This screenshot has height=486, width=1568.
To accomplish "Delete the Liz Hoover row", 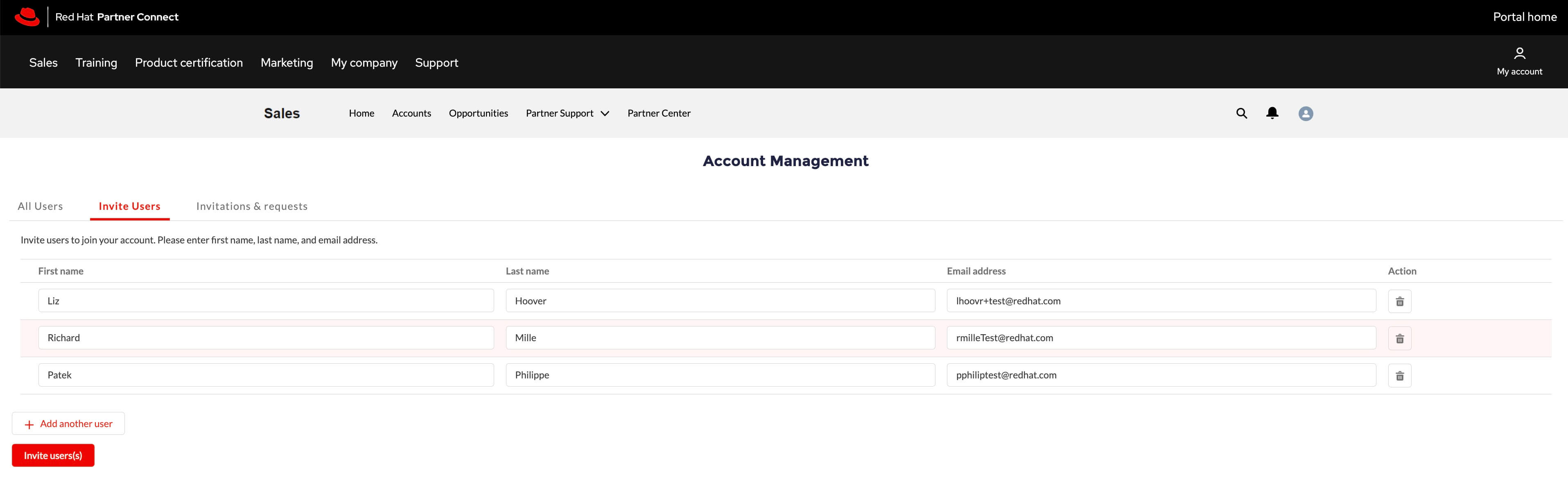I will point(1399,301).
